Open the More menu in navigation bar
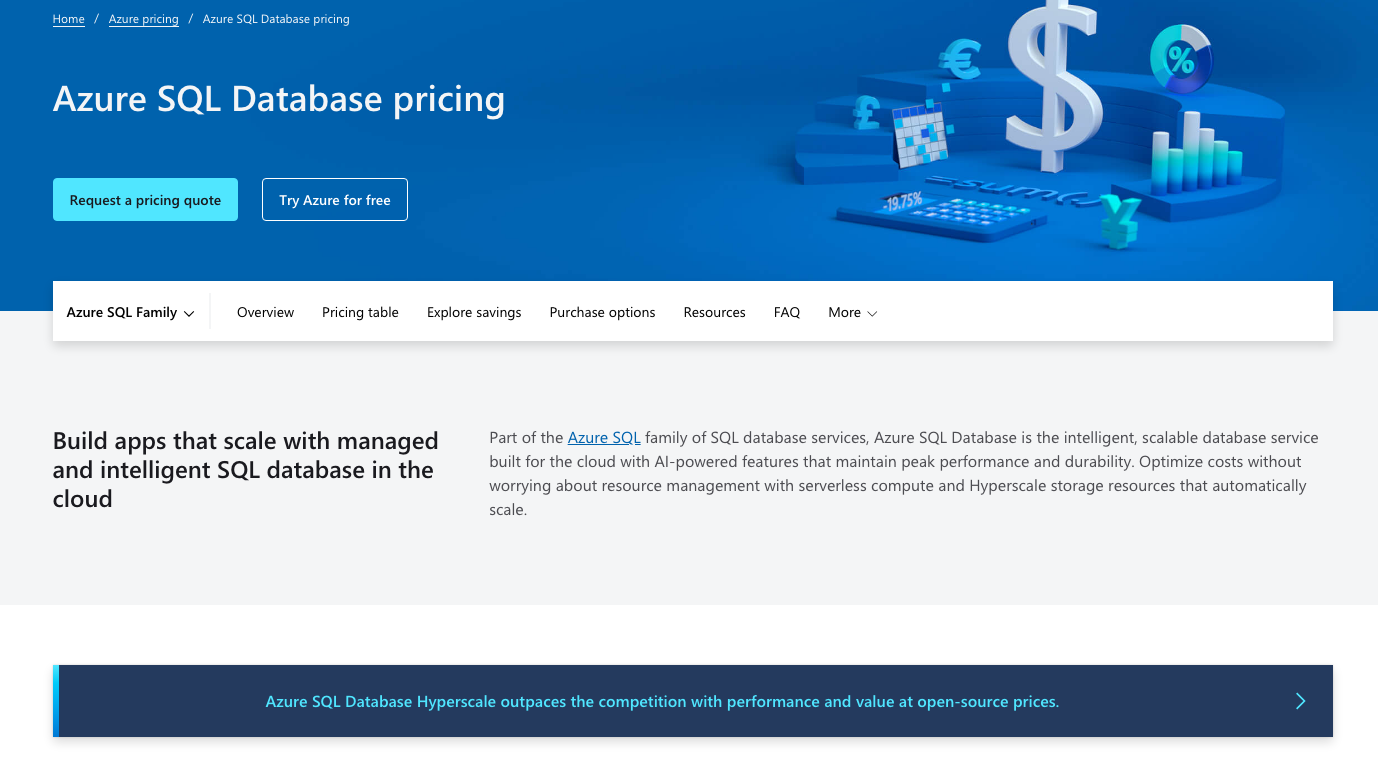This screenshot has height=771, width=1378. click(852, 312)
